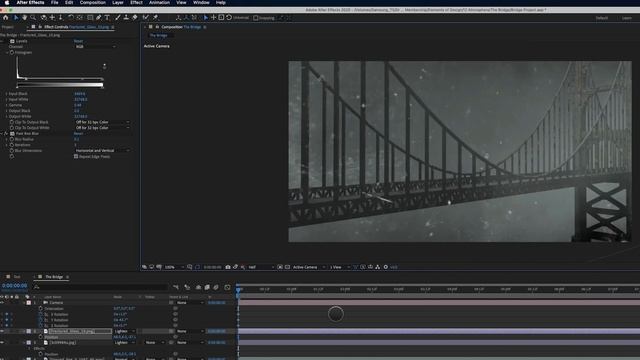
Task: Open the viewer magnification 100% dropdown
Action: [x=174, y=267]
